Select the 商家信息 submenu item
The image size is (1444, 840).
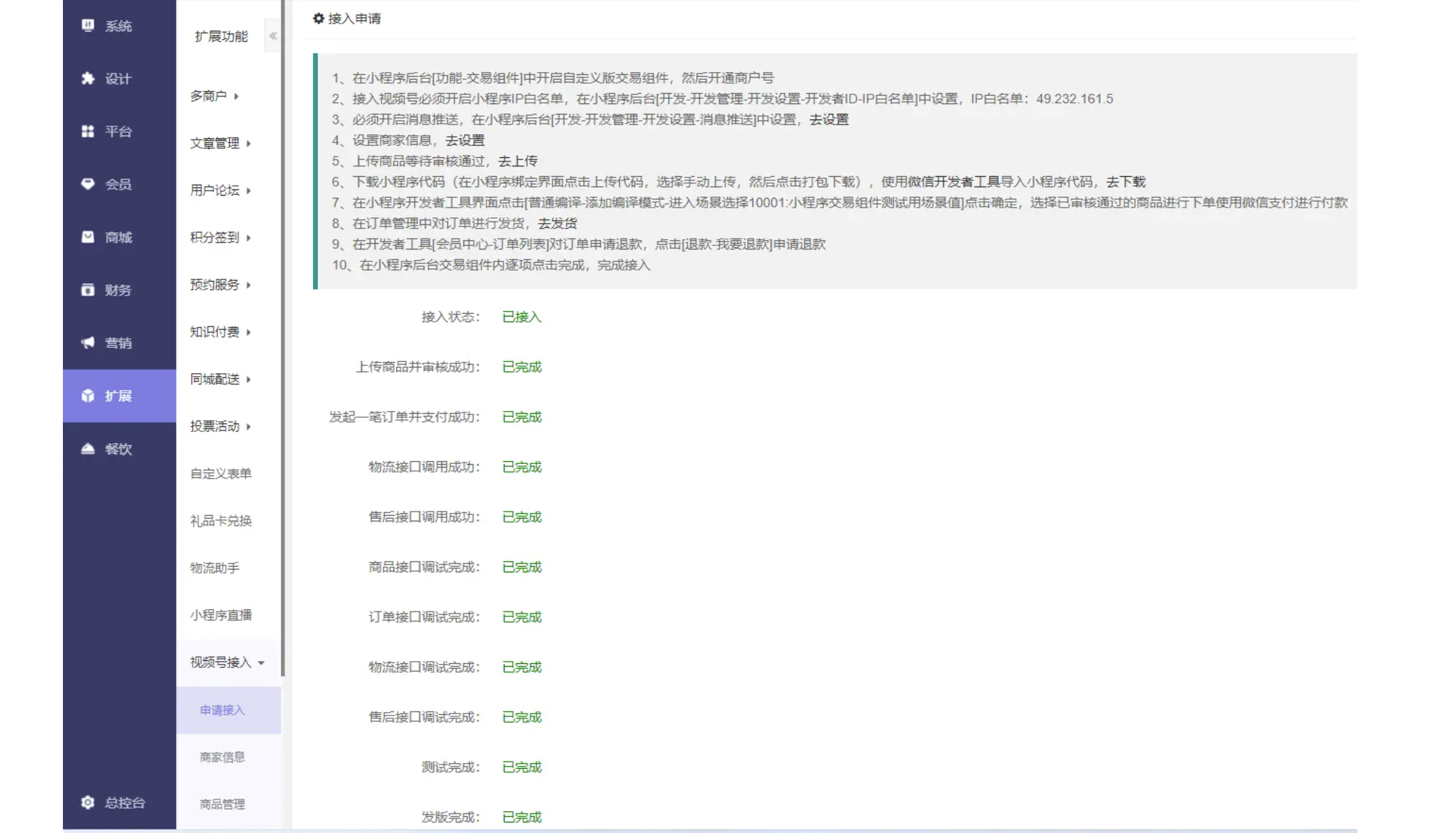[228, 757]
